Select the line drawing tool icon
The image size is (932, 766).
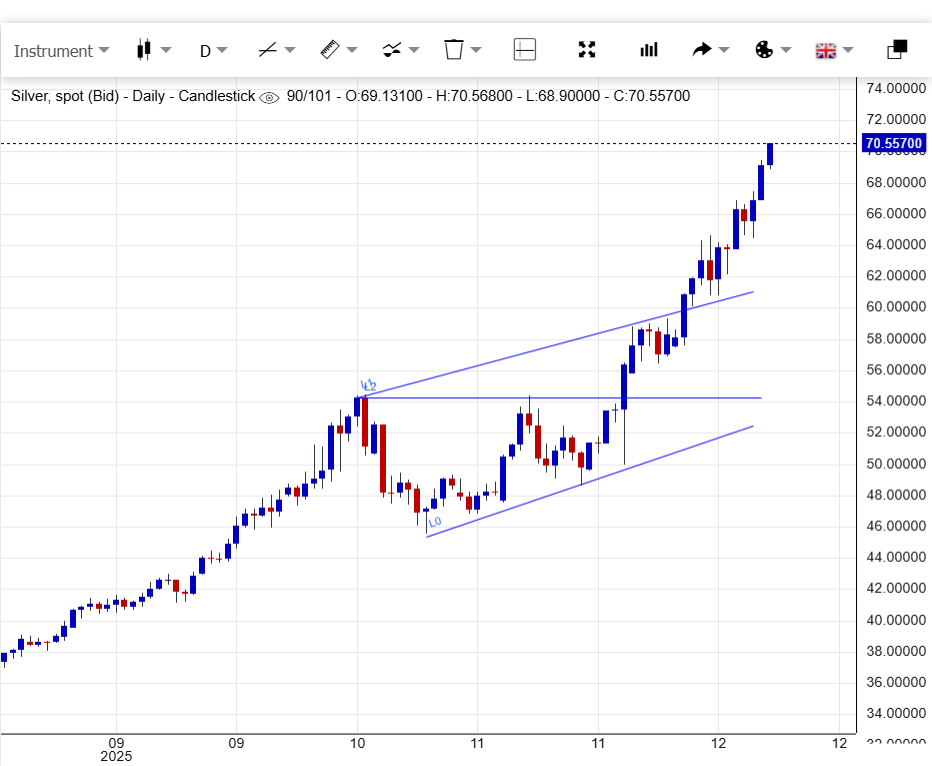267,50
